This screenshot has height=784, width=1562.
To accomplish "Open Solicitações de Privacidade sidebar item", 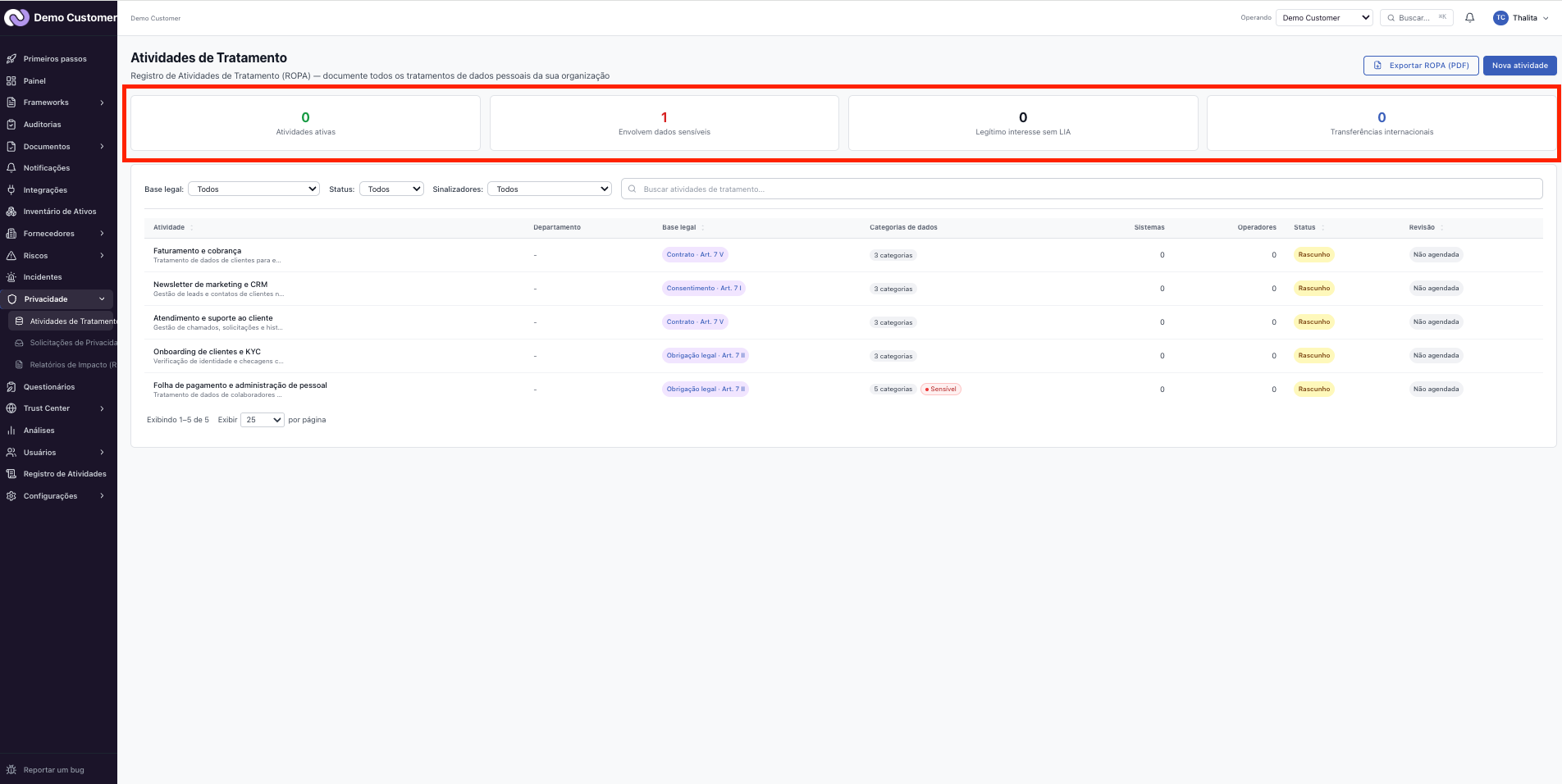I will click(62, 343).
